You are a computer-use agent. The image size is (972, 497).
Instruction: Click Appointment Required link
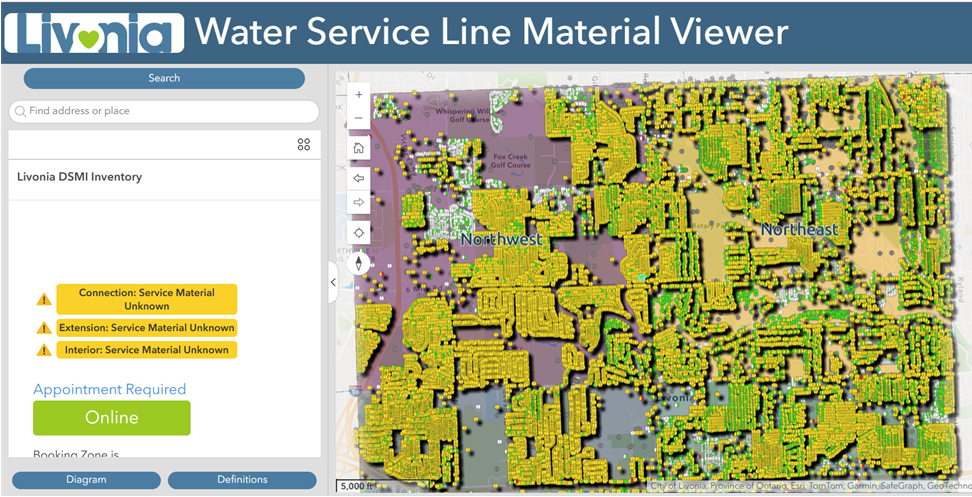tap(109, 389)
